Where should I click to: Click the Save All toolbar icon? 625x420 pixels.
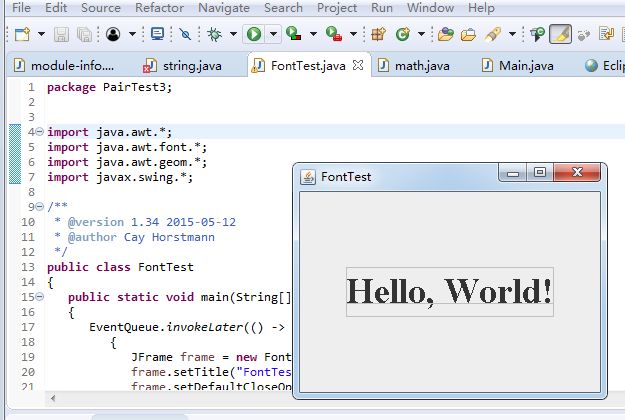[84, 35]
